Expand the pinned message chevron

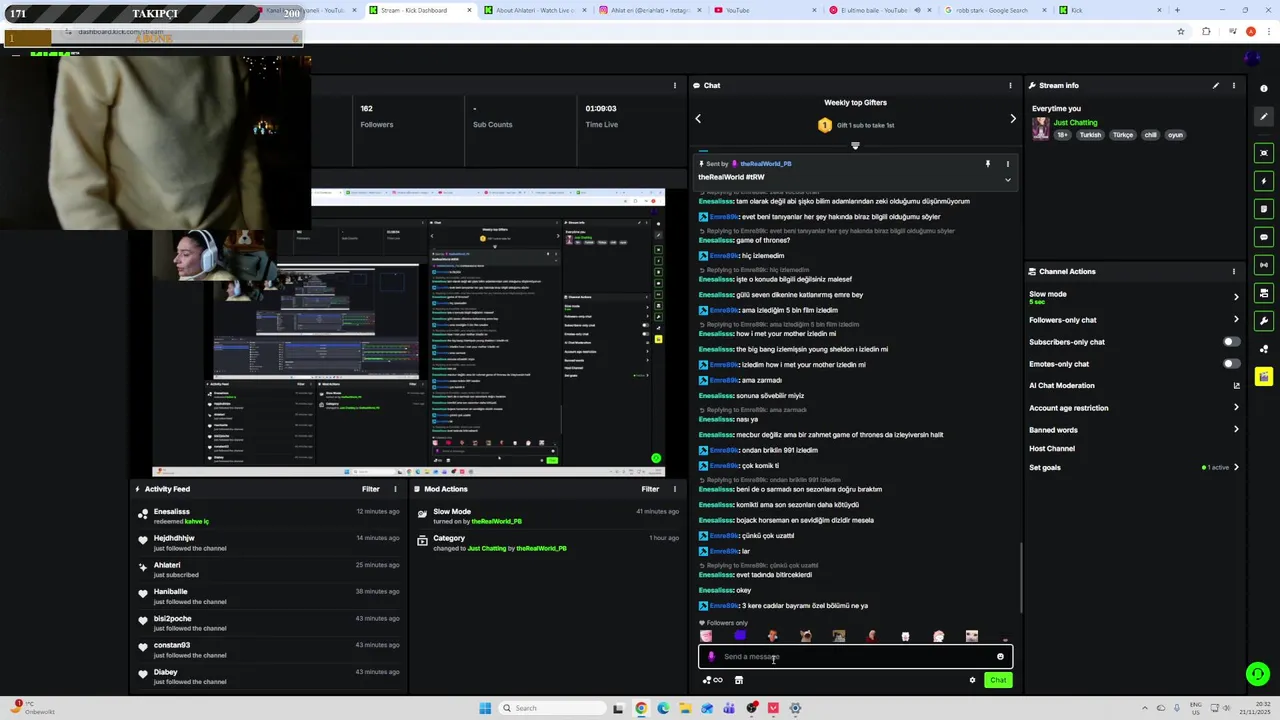coord(1007,180)
